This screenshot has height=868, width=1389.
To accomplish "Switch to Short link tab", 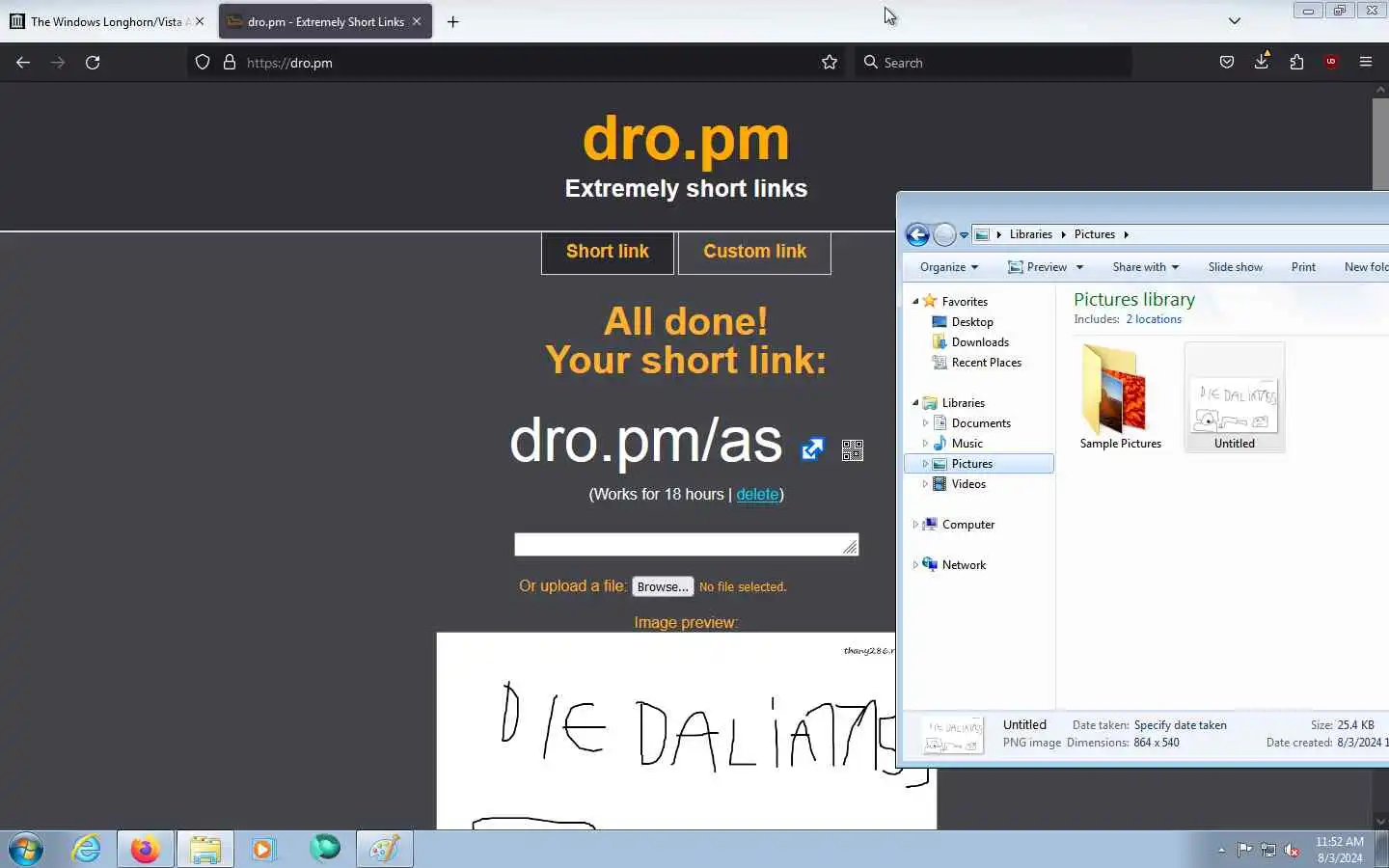I will coord(608,253).
